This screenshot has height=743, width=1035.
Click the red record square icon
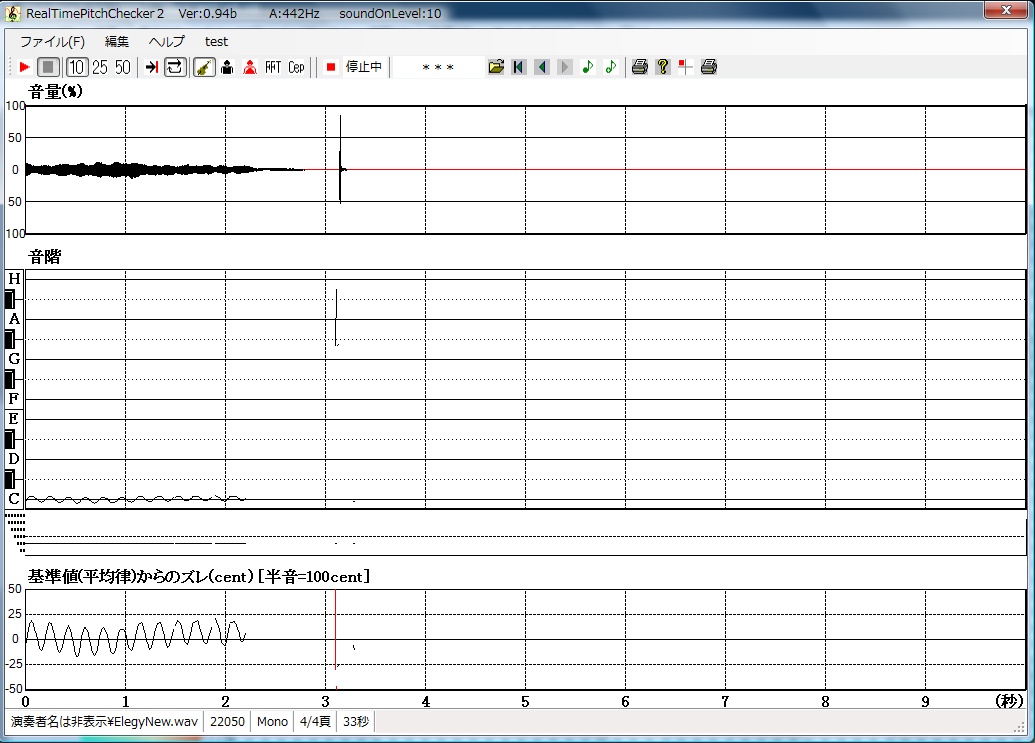pos(331,67)
